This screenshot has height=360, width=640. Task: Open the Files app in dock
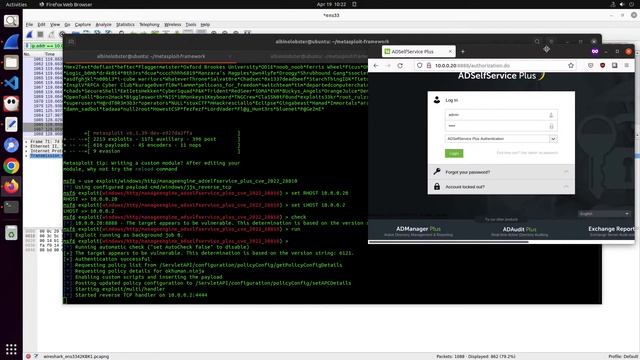tap(11, 62)
